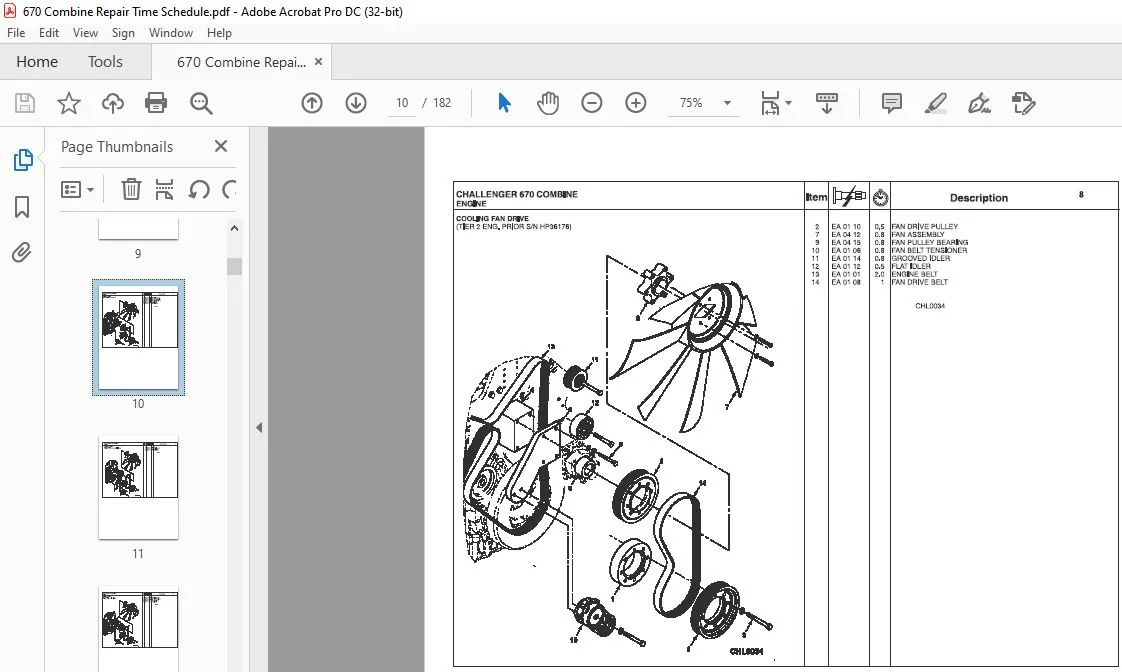
Task: Click the Save file icon
Action: (25, 103)
